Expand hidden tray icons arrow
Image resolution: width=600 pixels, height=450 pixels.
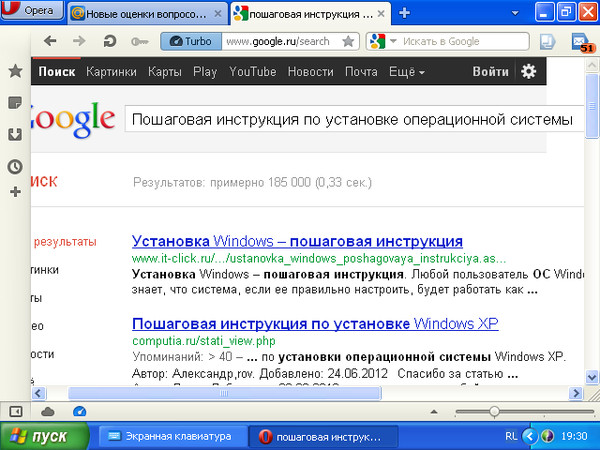coord(530,436)
